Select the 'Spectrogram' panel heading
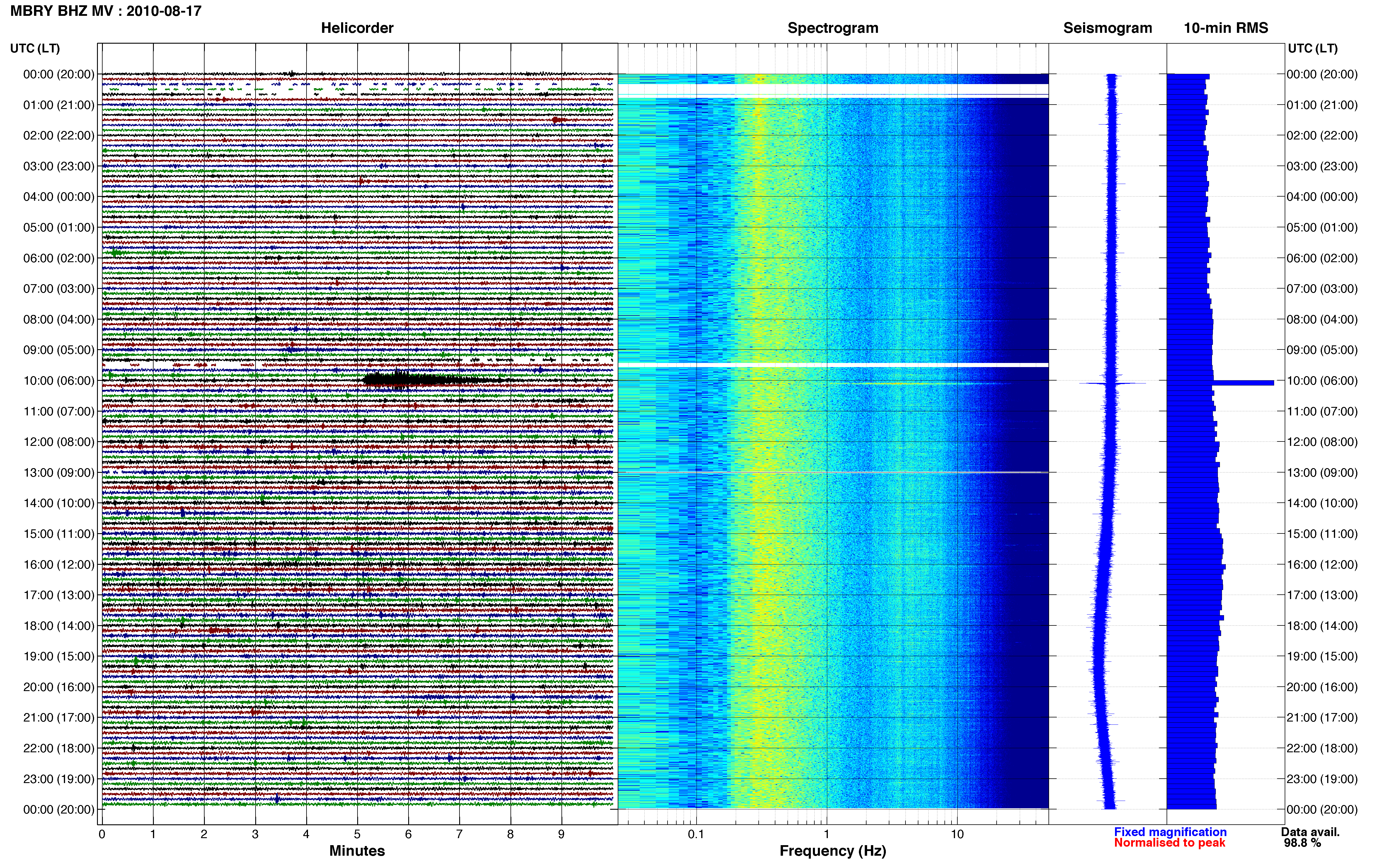 [x=833, y=28]
